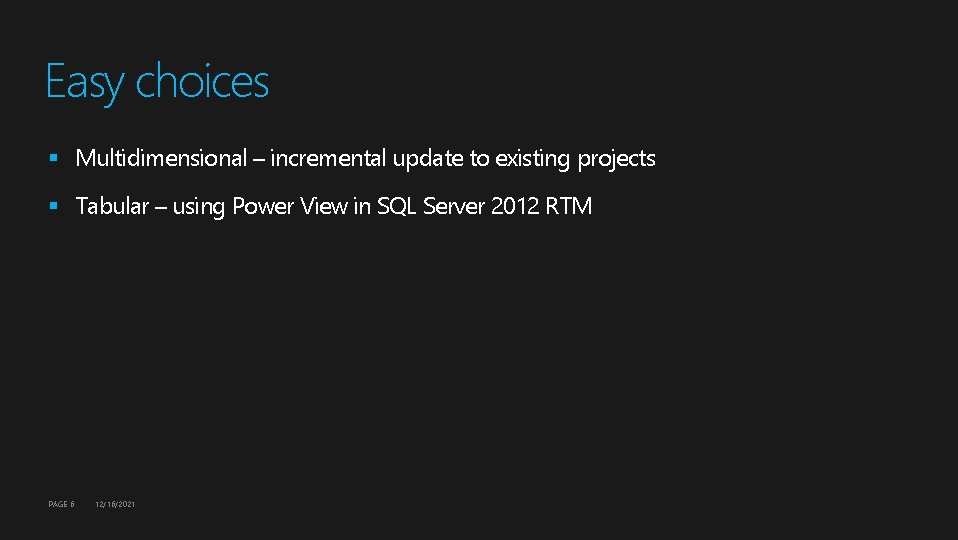Click the 'Easy choices' slide title
The image size is (958, 540).
157,82
